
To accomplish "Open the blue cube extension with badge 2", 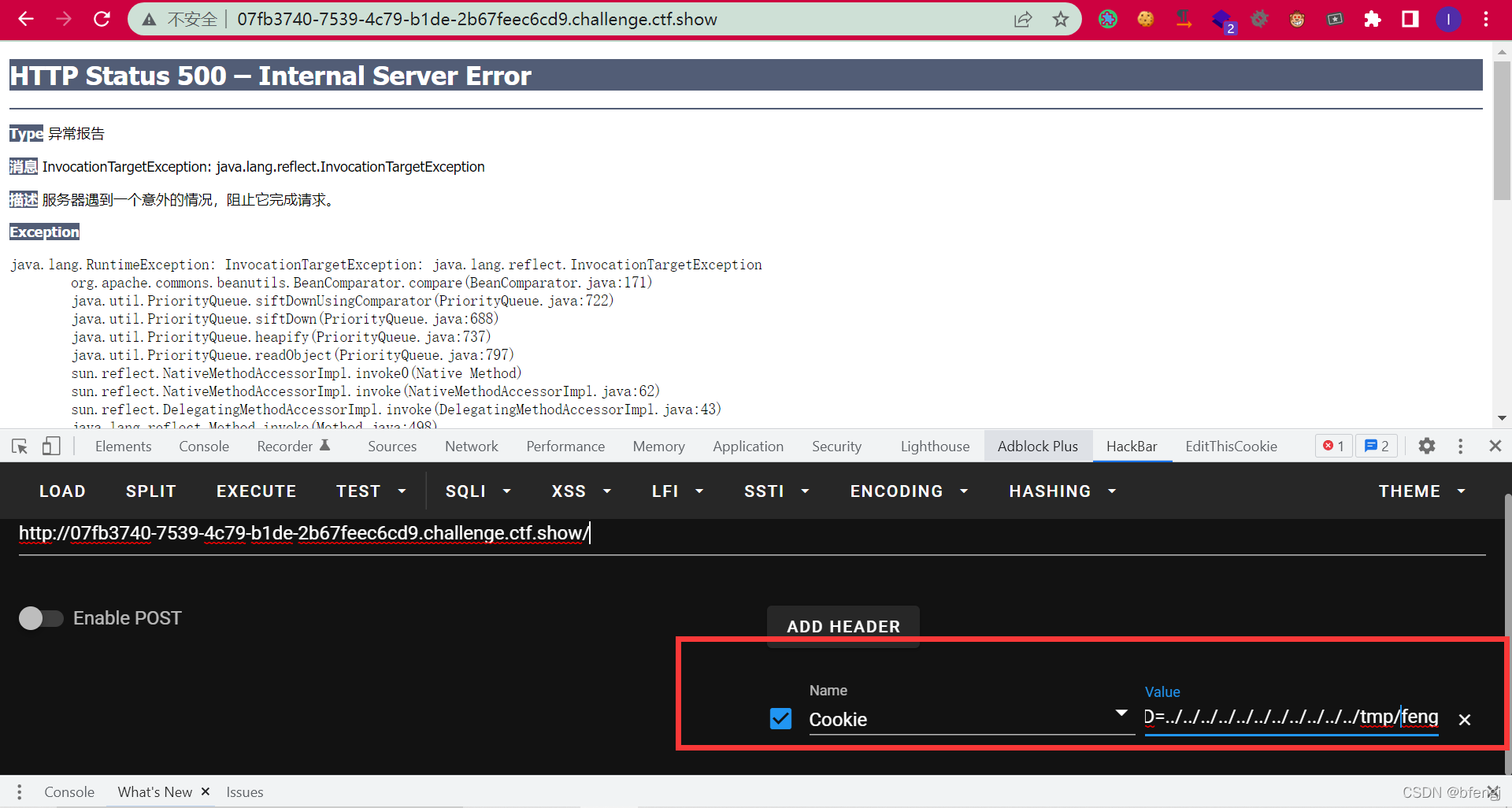I will pyautogui.click(x=1222, y=20).
